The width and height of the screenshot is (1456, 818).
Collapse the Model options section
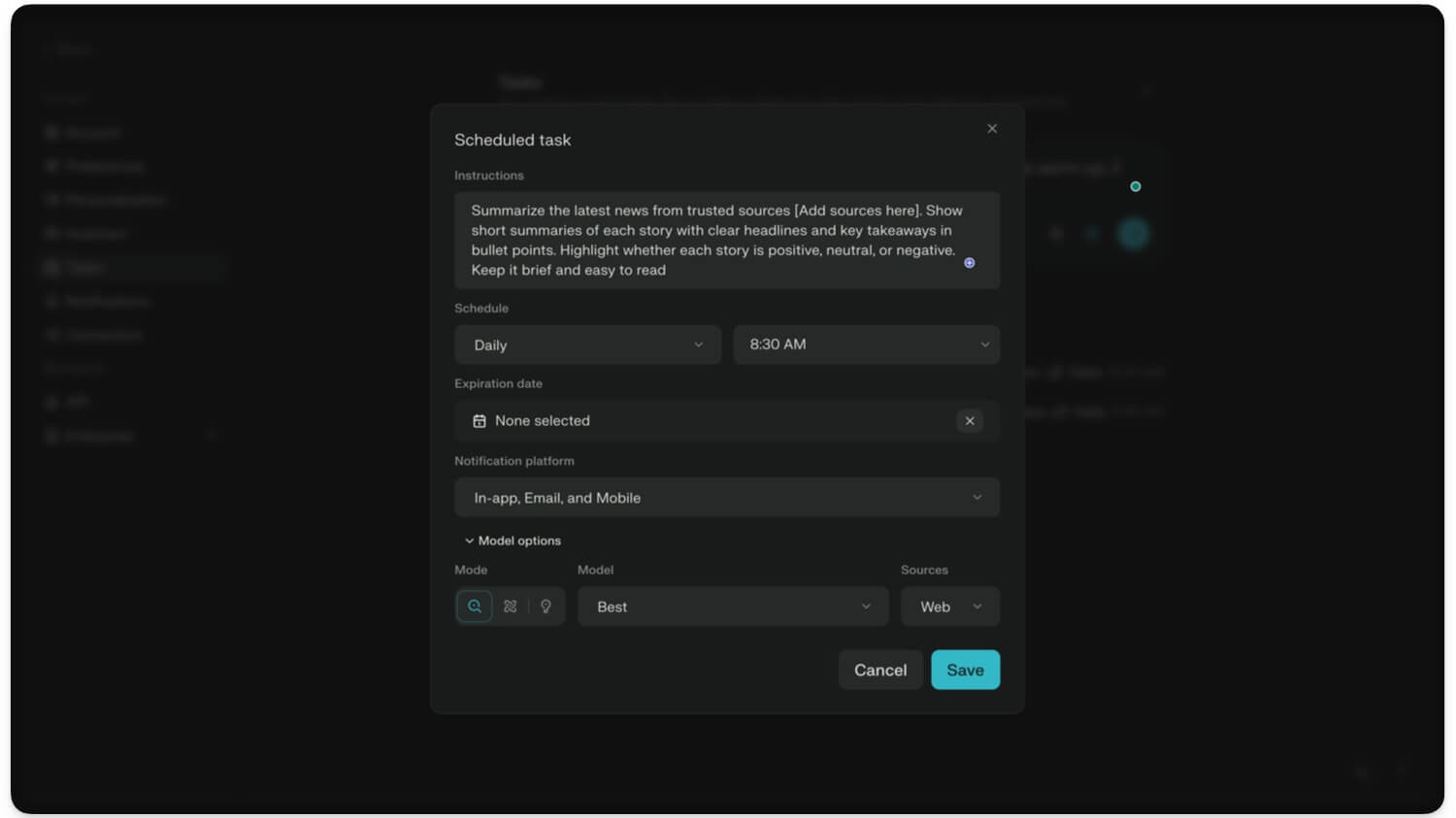[x=513, y=540]
